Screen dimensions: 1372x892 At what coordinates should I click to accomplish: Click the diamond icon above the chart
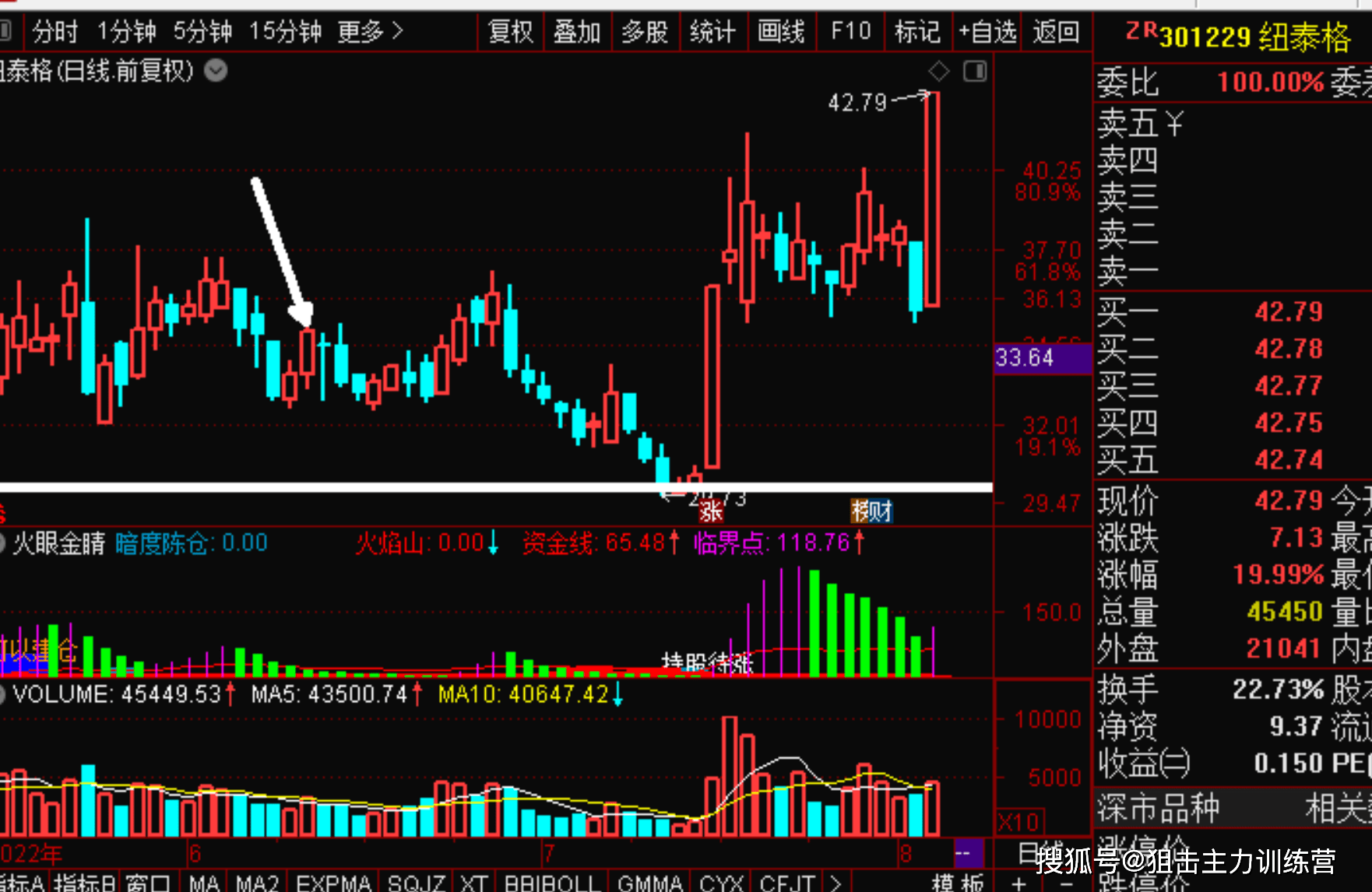(x=939, y=72)
